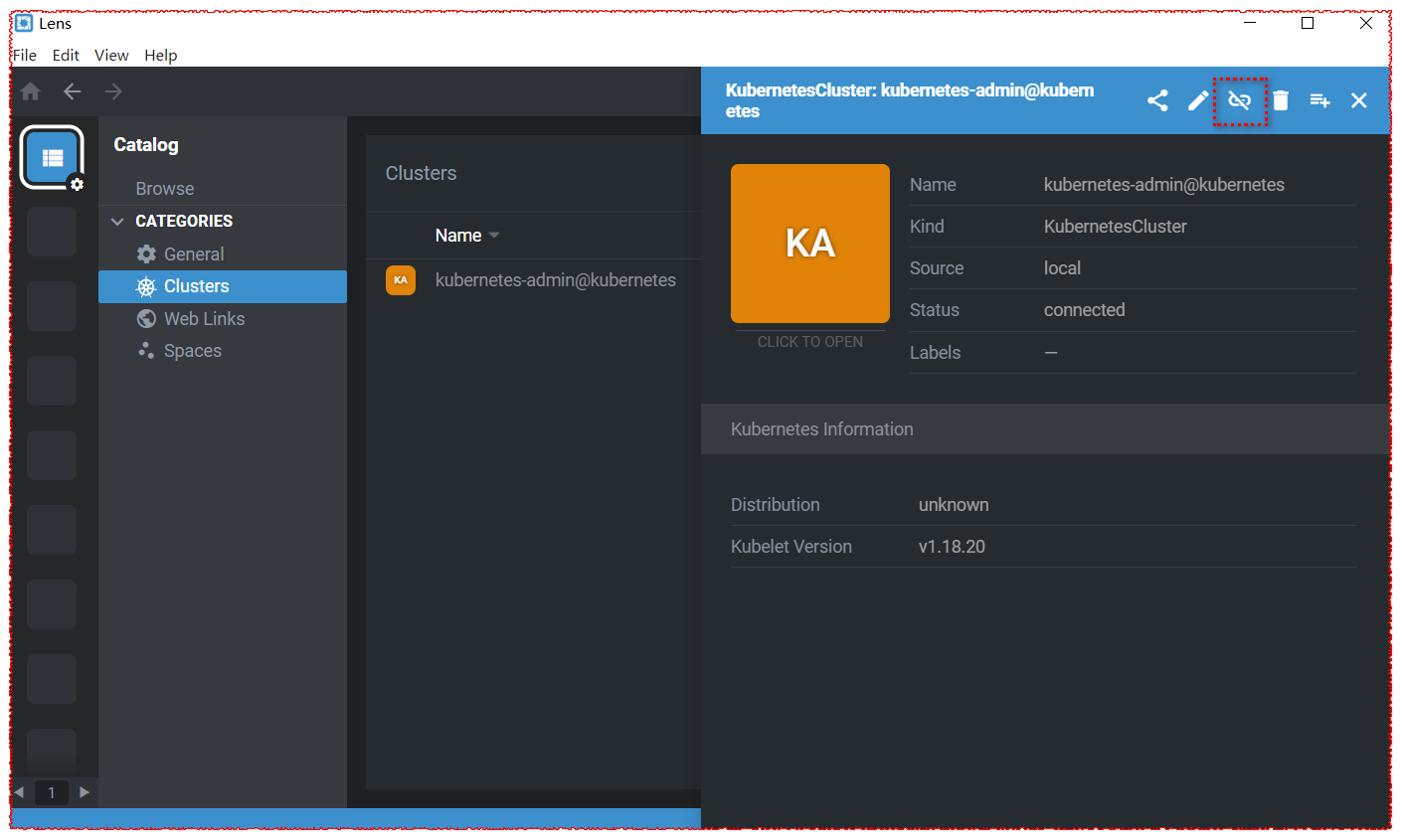Open the View menu
The image size is (1402, 840).
coord(111,56)
